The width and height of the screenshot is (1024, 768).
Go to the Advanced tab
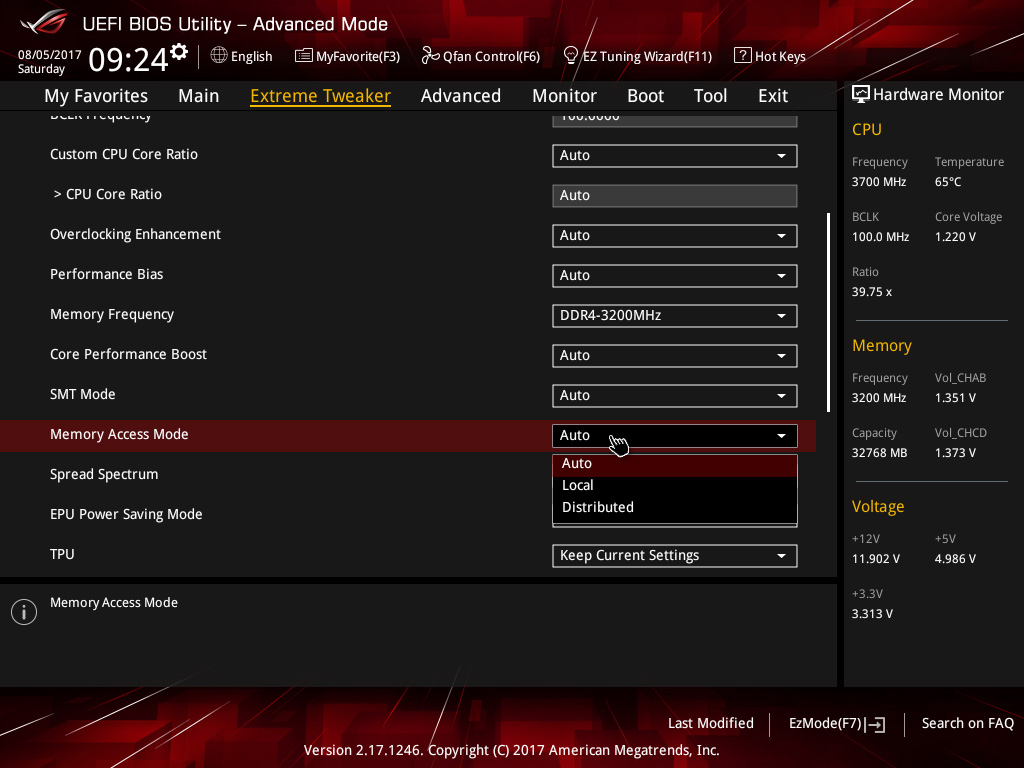(461, 96)
